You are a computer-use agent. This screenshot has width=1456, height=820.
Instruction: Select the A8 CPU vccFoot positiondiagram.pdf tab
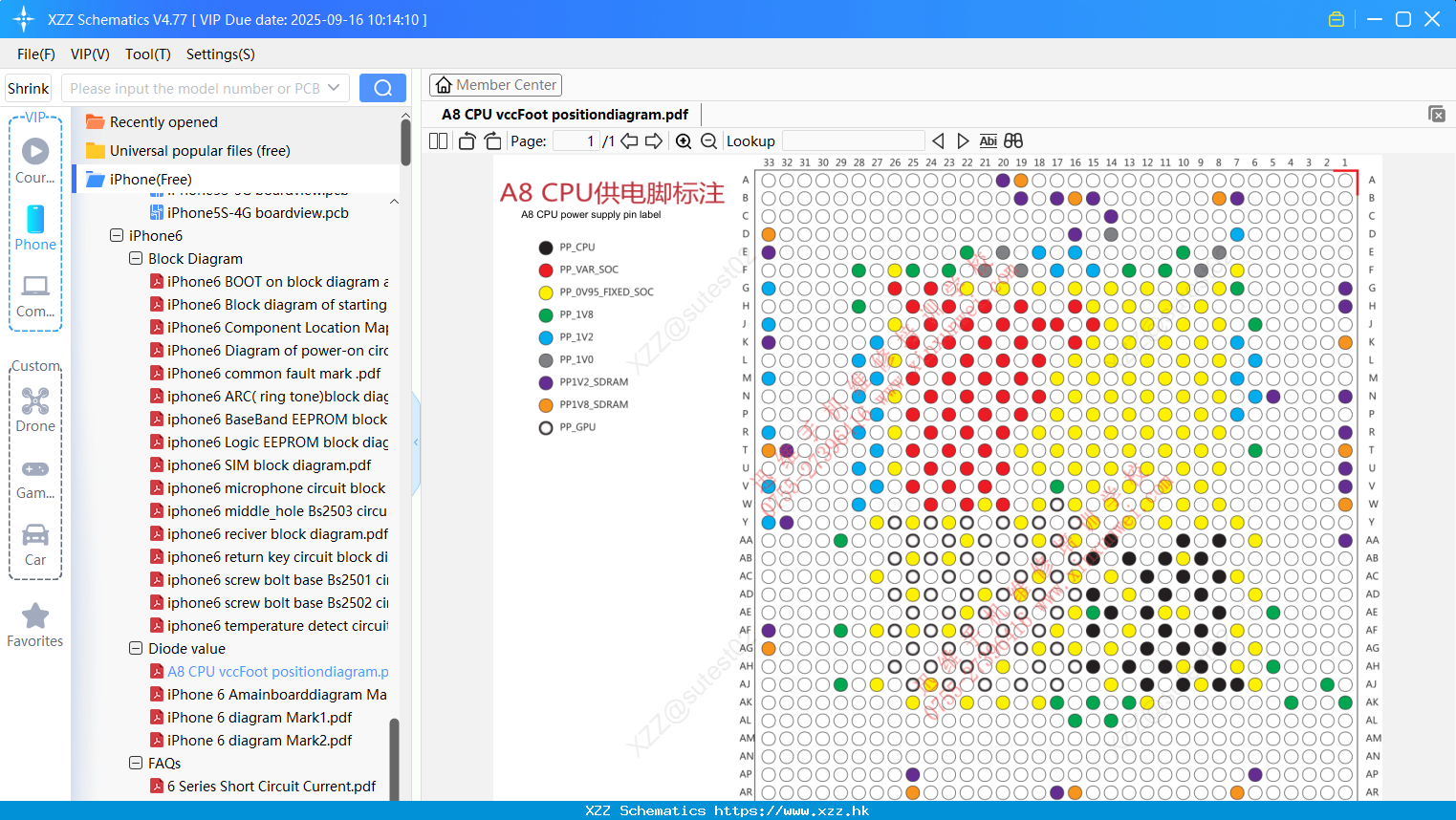pos(565,114)
